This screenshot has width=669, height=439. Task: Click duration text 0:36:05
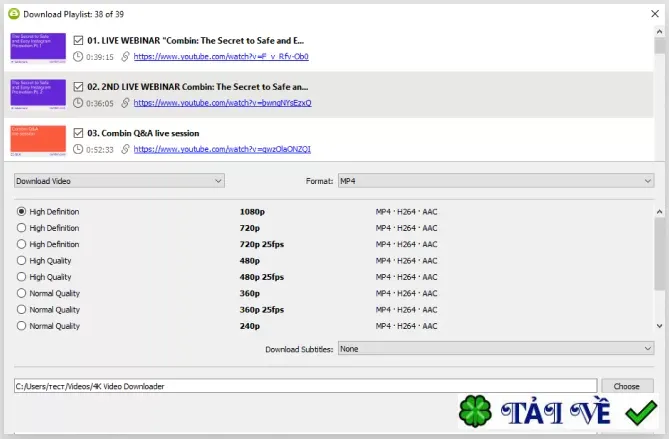tap(100, 103)
